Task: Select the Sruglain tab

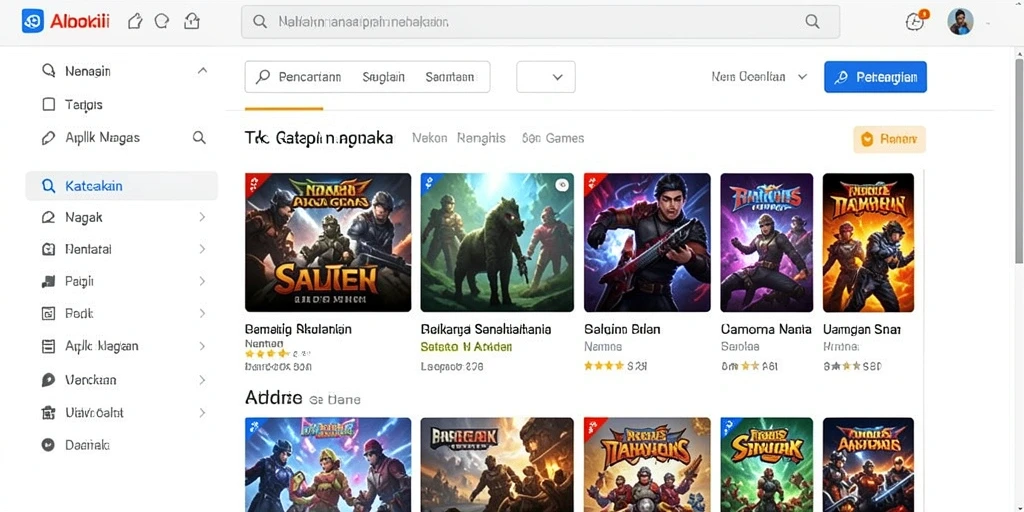Action: [x=383, y=77]
